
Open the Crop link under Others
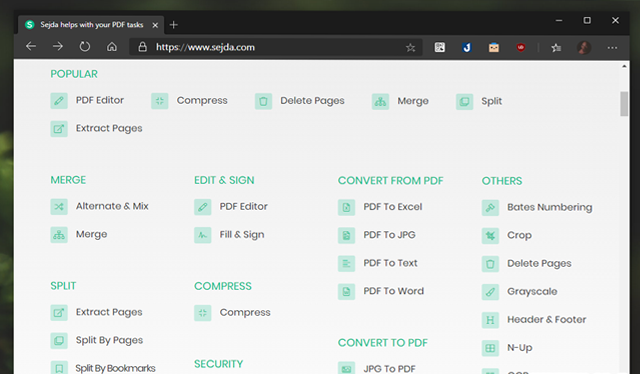click(x=519, y=236)
